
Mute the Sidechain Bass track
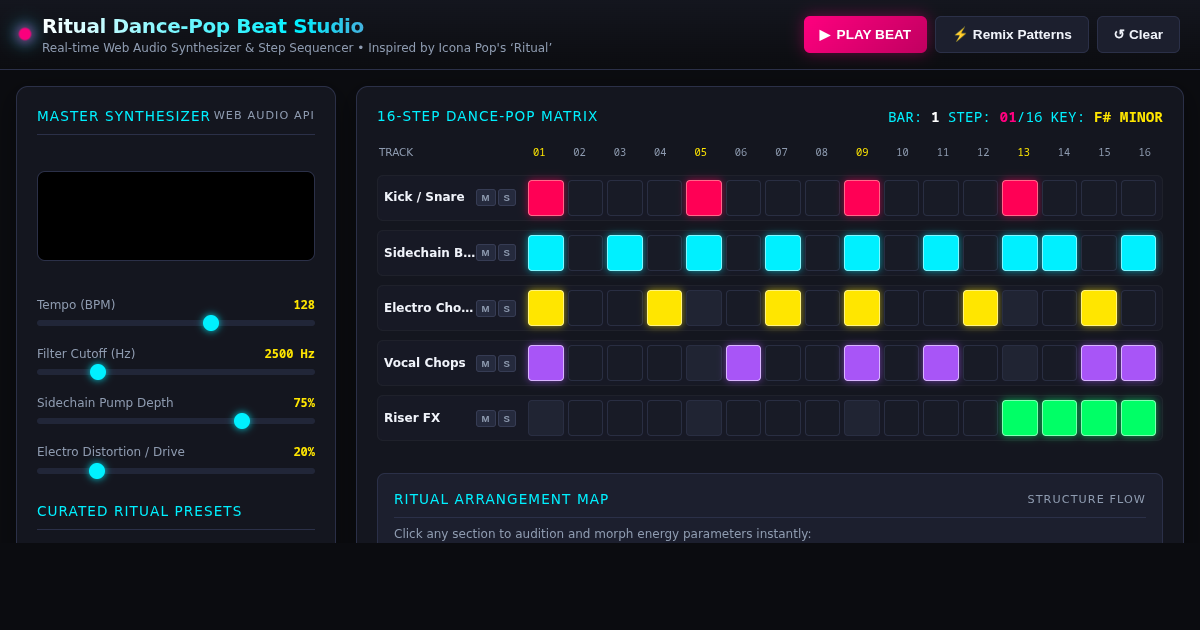pos(485,253)
